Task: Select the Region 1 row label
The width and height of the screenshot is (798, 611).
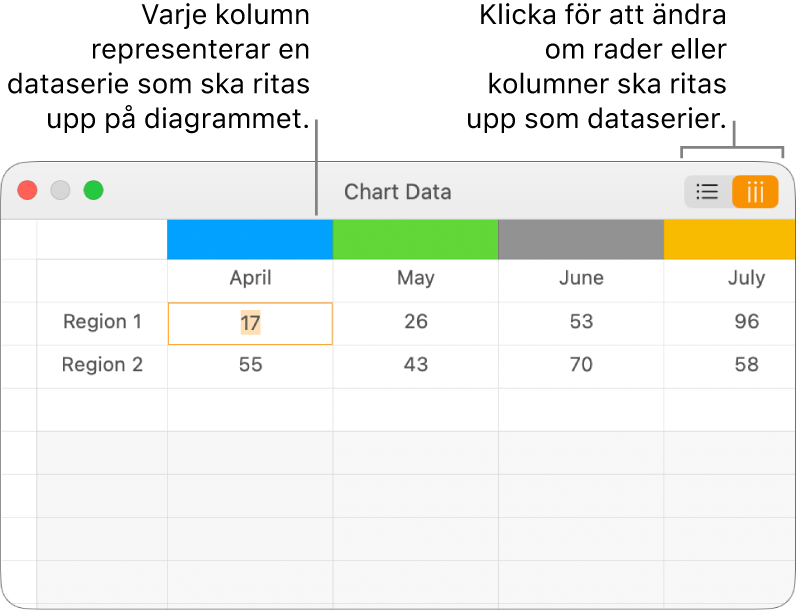Action: [102, 322]
